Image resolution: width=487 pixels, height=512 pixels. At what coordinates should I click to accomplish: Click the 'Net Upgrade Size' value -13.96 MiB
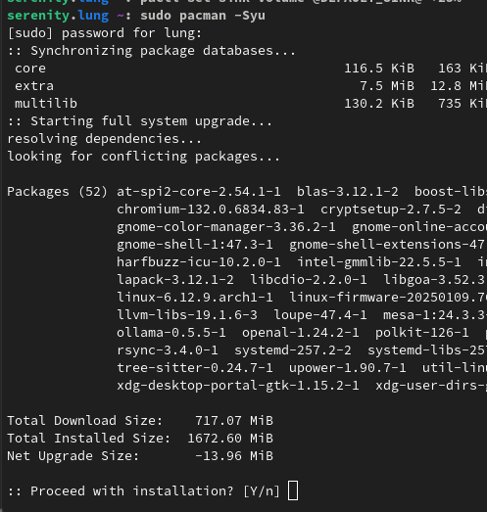tap(234, 456)
